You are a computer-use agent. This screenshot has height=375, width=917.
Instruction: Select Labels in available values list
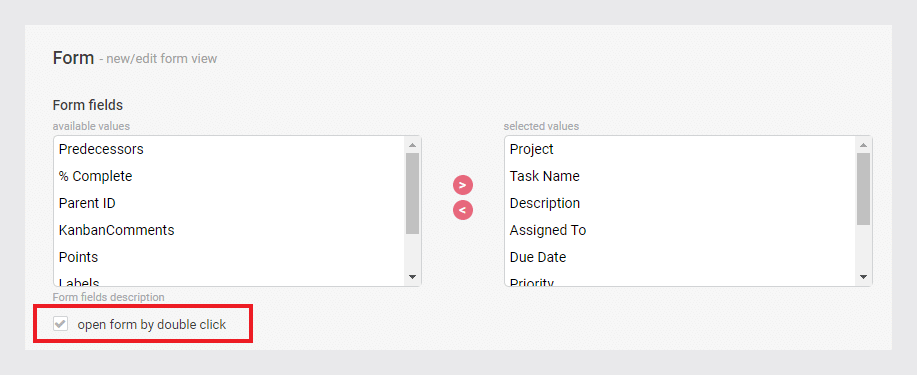pyautogui.click(x=229, y=278)
